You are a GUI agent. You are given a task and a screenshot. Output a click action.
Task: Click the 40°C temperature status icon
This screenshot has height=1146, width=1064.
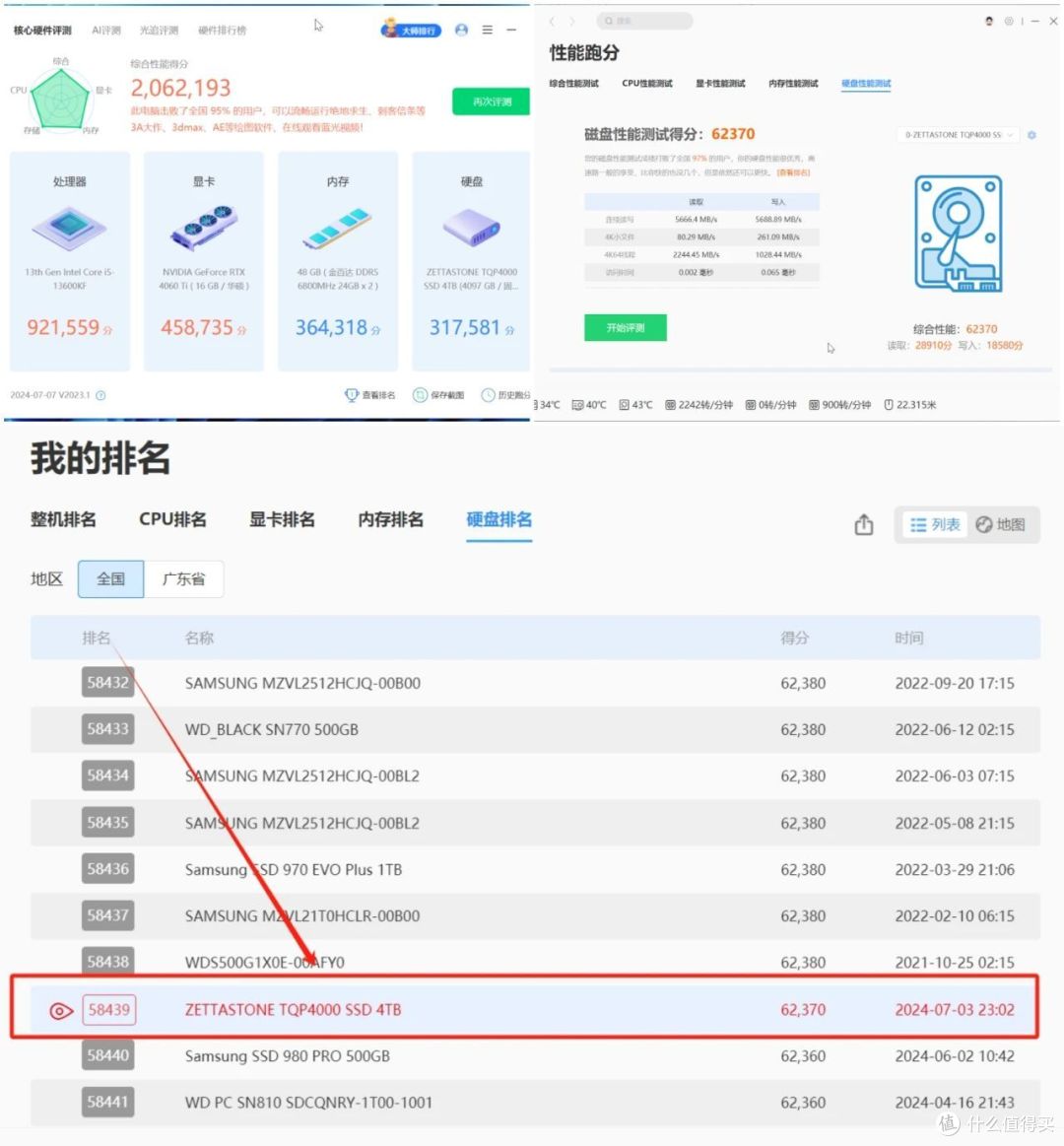tap(577, 405)
